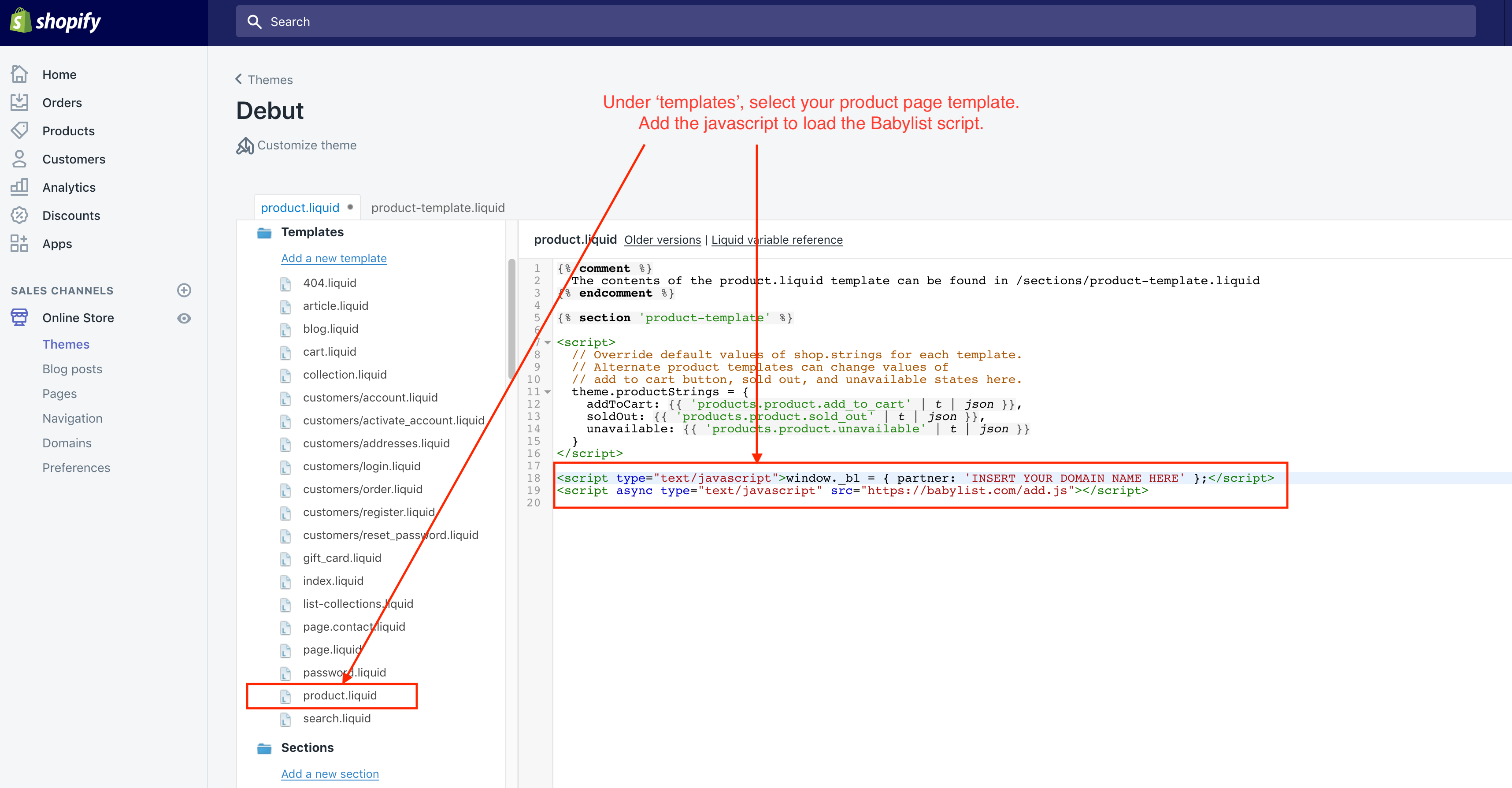The image size is (1512, 788).
Task: Click the Add a new template link
Action: click(334, 258)
